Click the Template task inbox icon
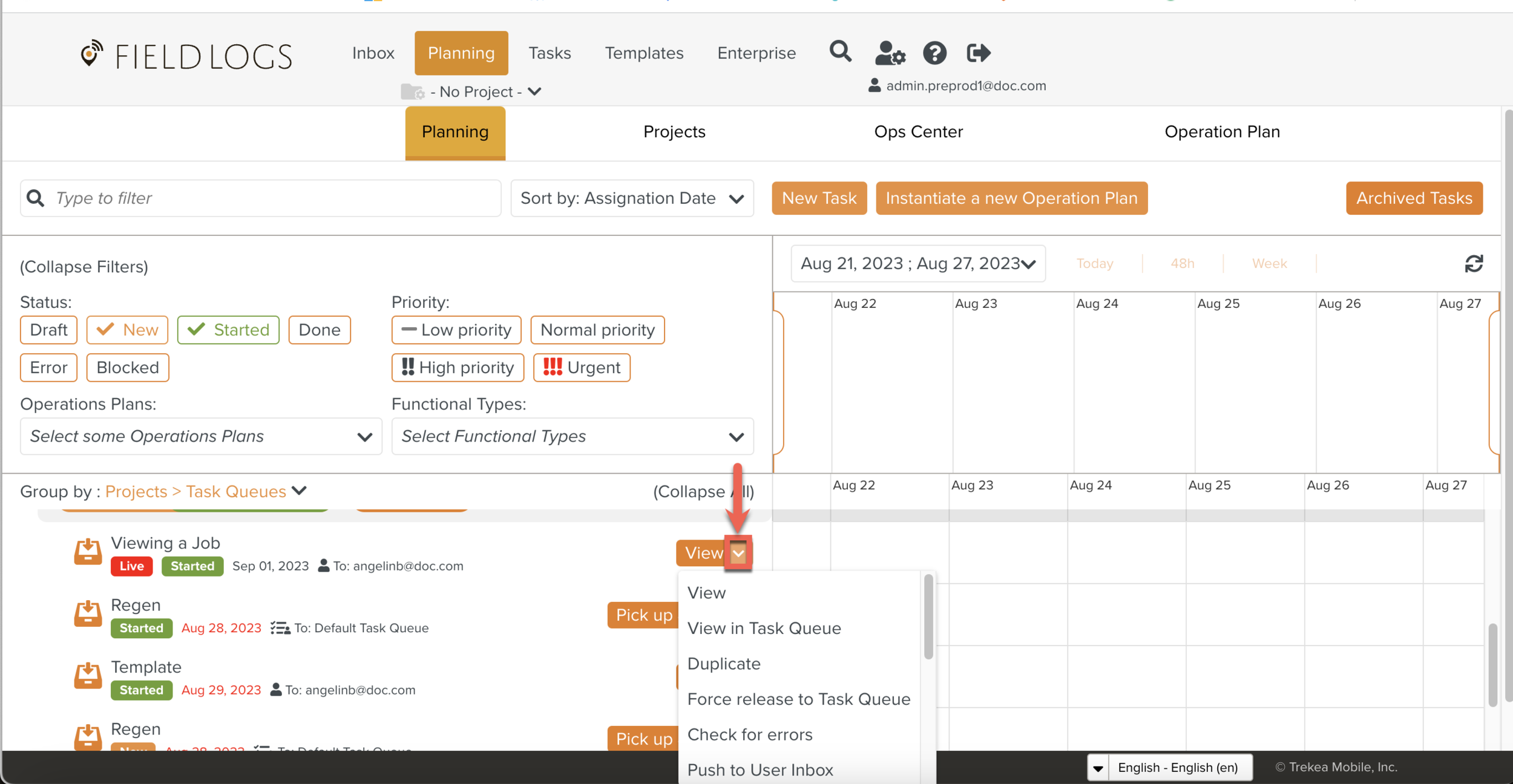Image resolution: width=1513 pixels, height=784 pixels. pos(88,676)
